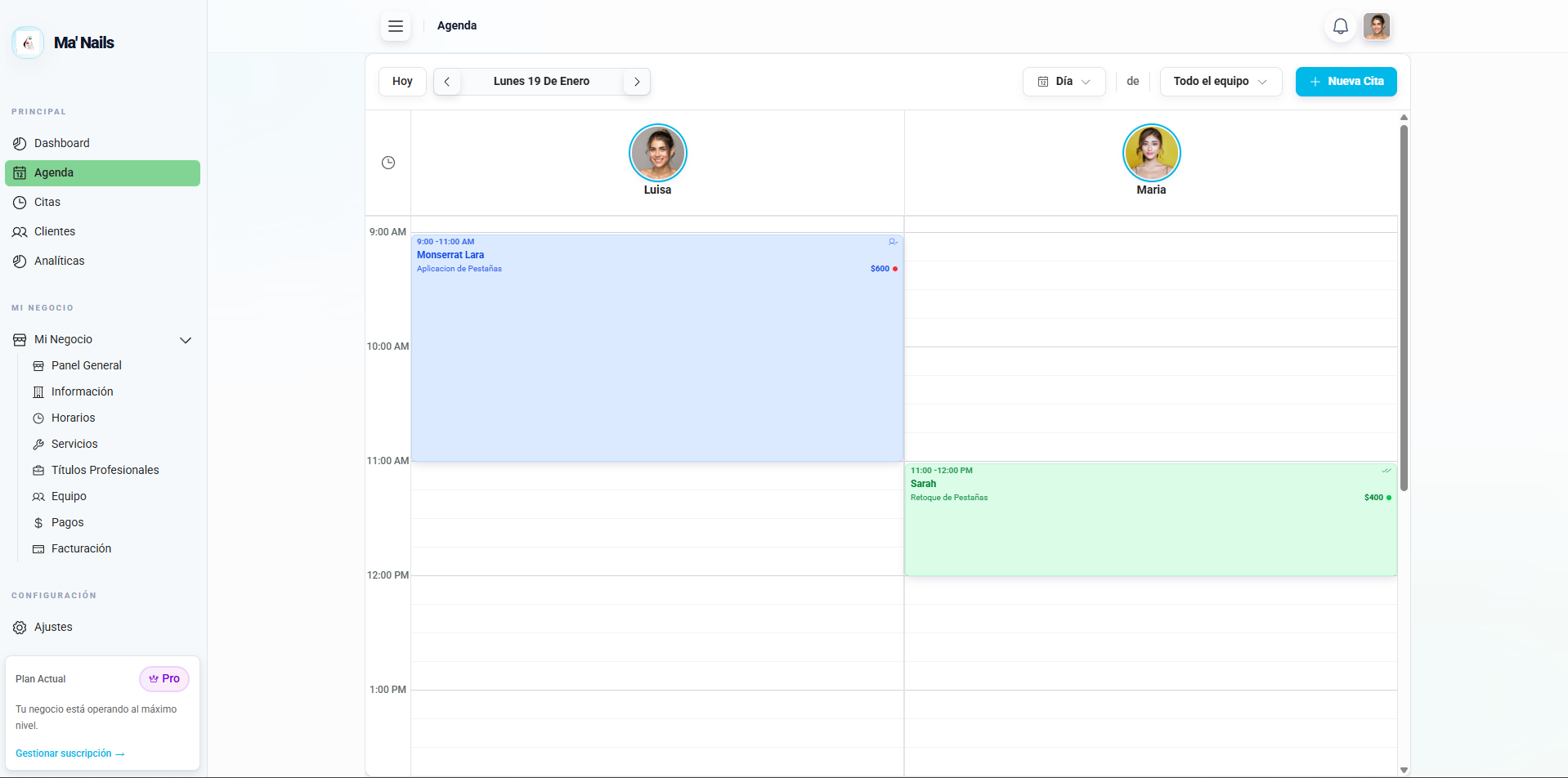Click the Hoy button
Screen dimensions: 1568x778
pyautogui.click(x=402, y=82)
